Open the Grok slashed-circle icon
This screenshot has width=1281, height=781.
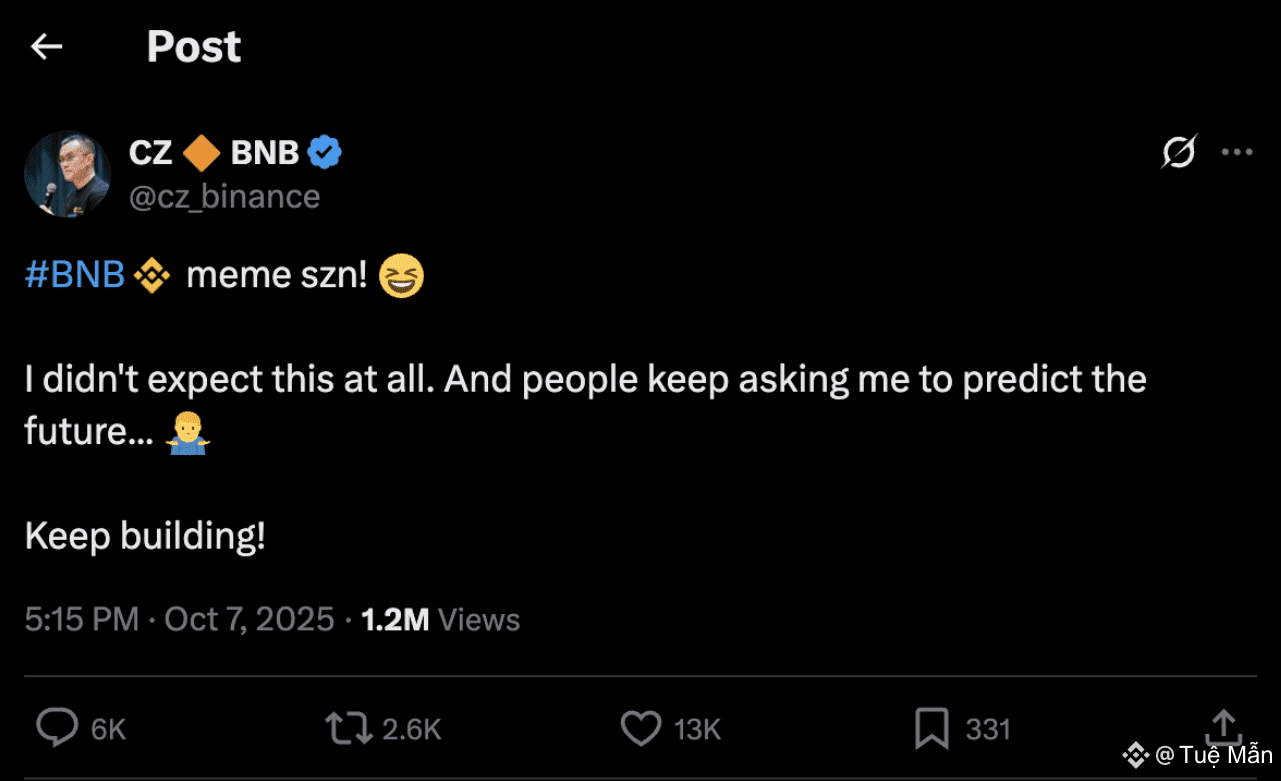click(1179, 152)
